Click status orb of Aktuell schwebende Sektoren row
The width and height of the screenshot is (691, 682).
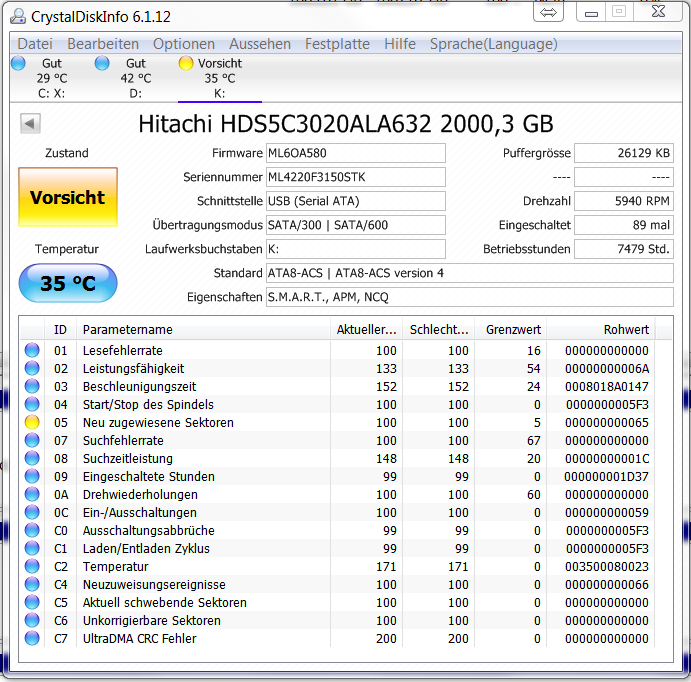(32, 602)
